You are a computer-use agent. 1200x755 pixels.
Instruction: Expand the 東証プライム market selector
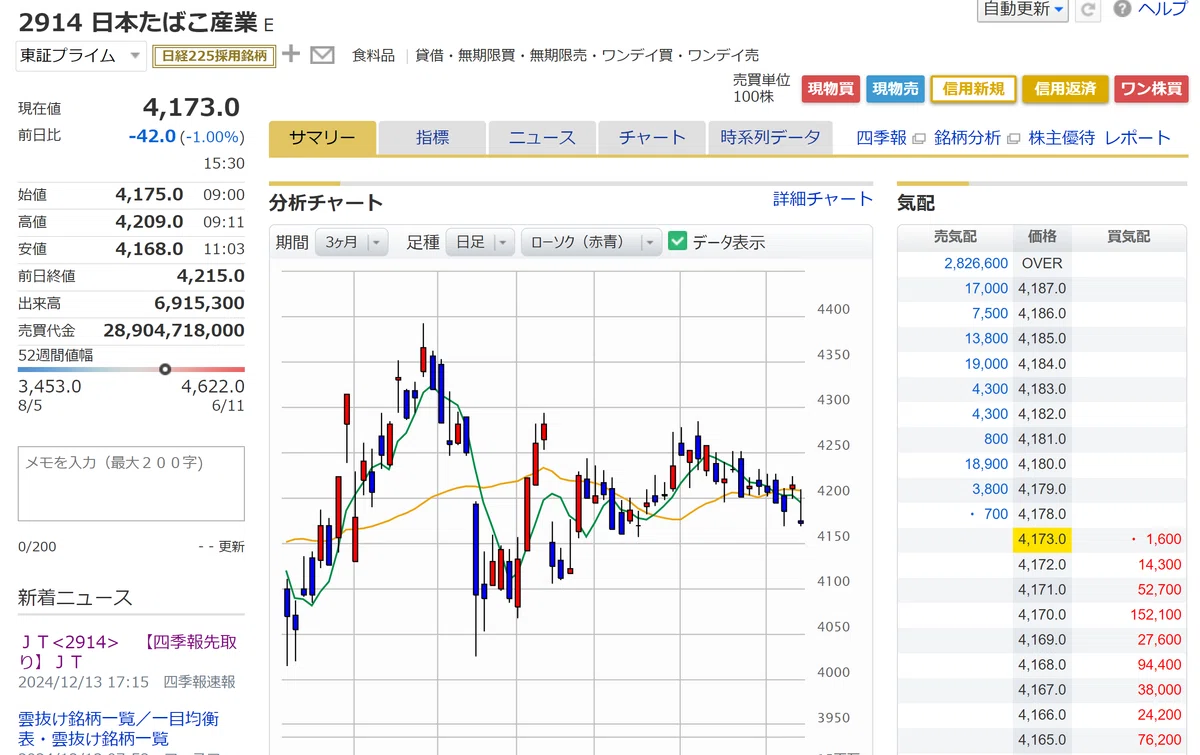pyautogui.click(x=82, y=56)
